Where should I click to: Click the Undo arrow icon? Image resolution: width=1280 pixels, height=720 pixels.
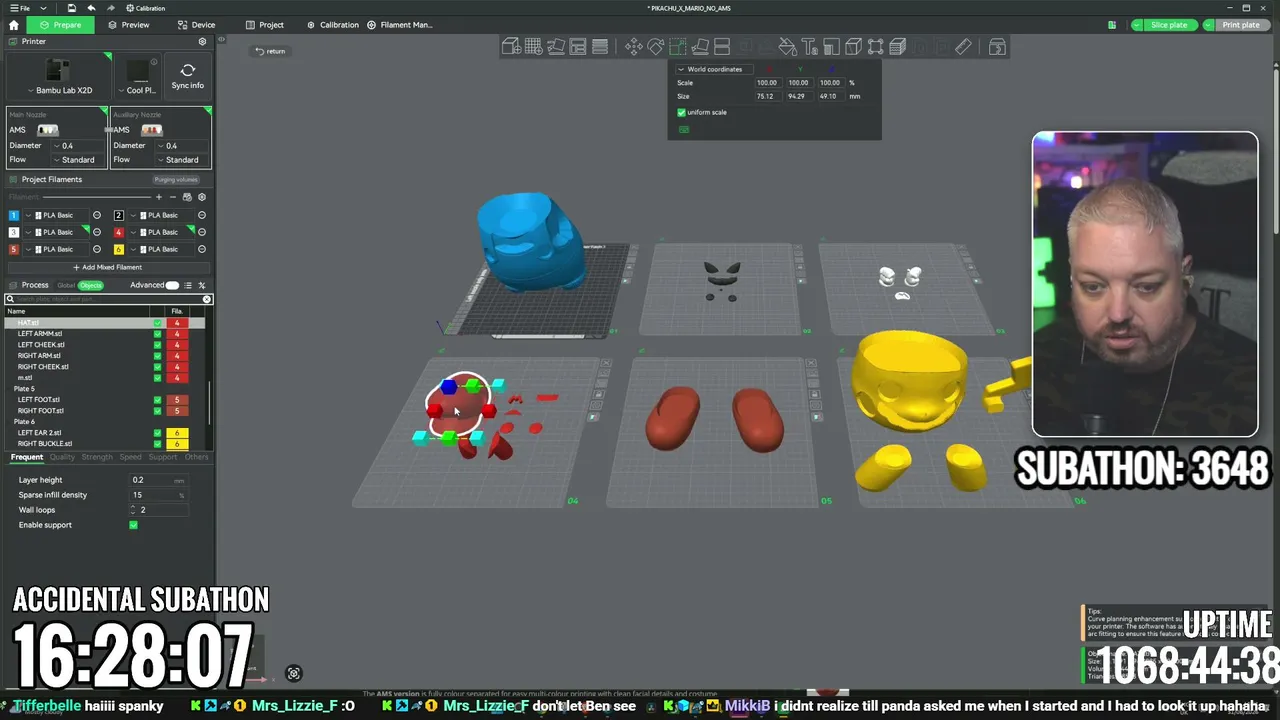92,8
